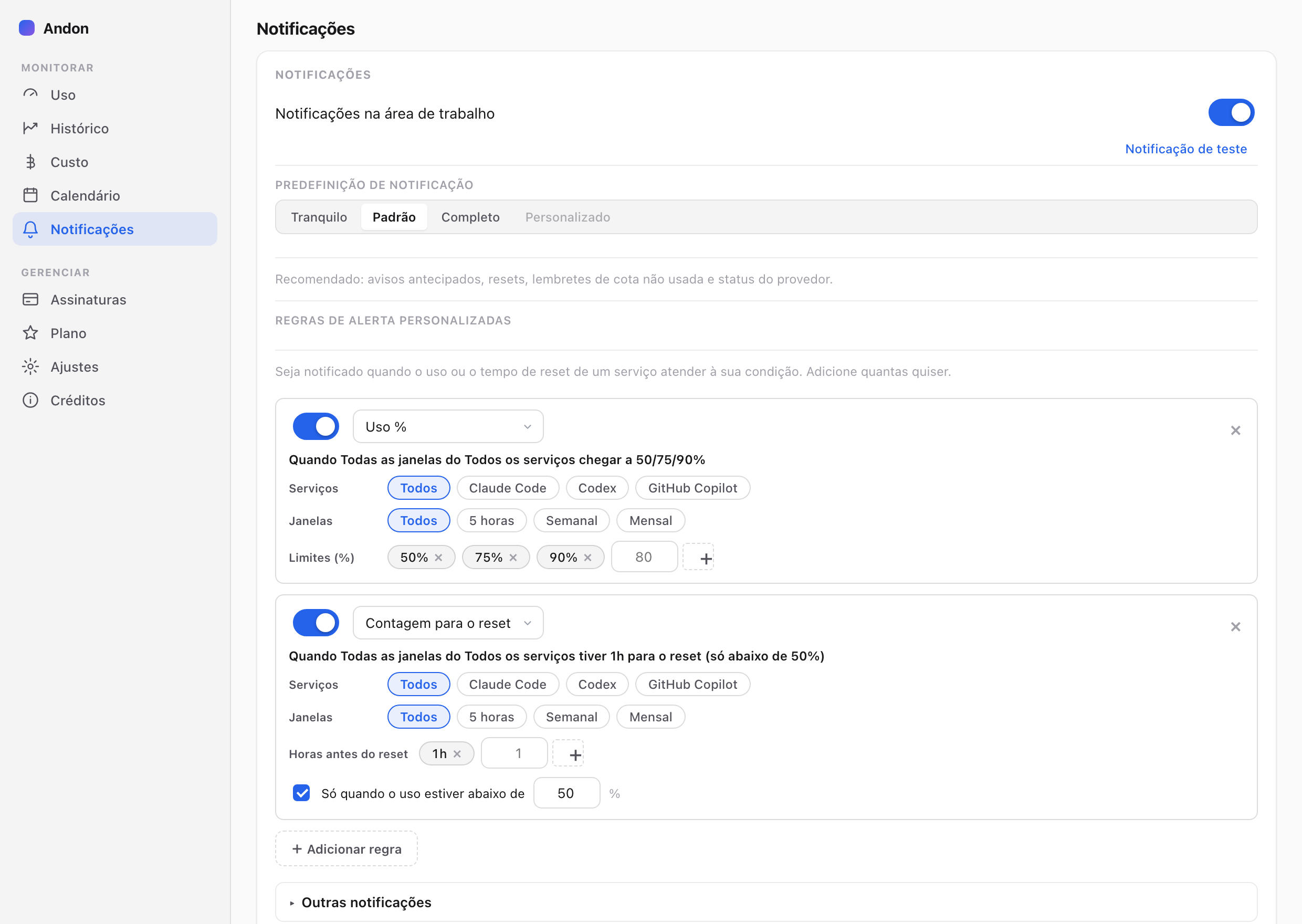Select Todos services in reset countdown rule
This screenshot has height=924, width=1302.
pos(418,684)
